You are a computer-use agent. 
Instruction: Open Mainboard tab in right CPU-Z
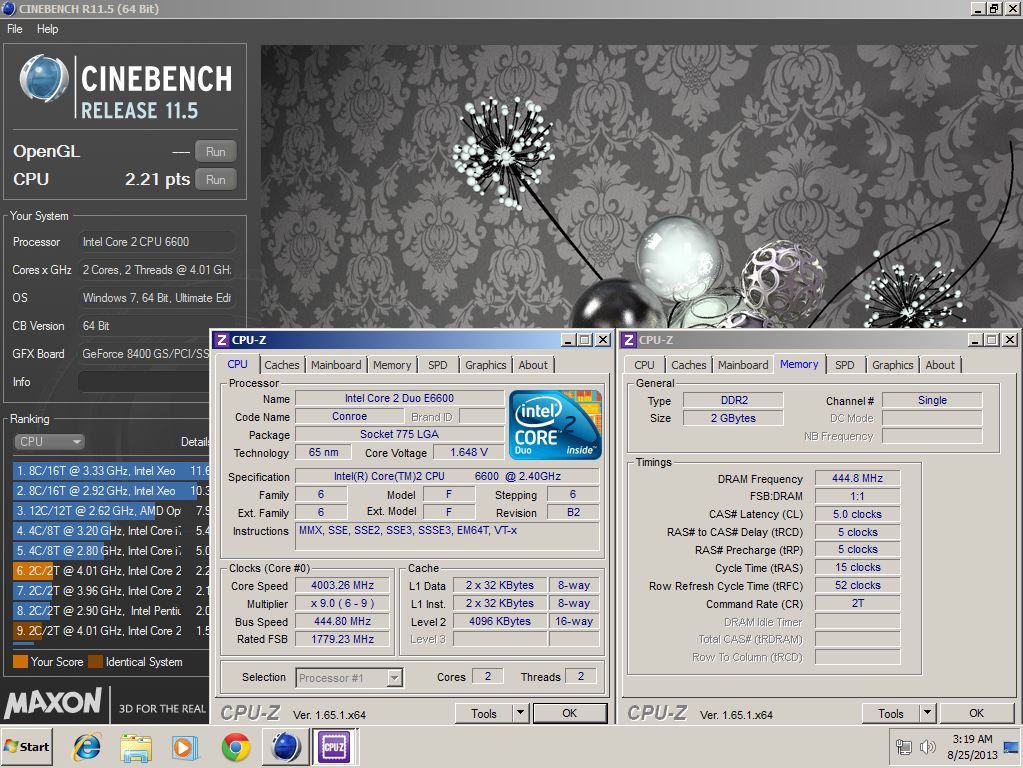(743, 365)
